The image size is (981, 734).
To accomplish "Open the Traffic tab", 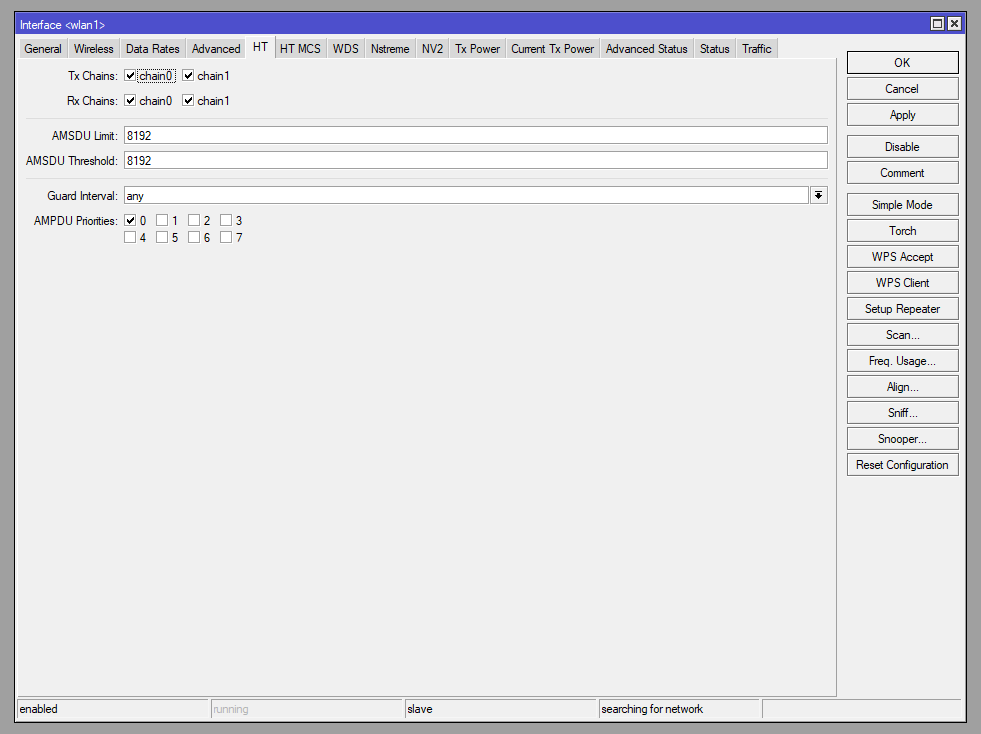I will (x=756, y=49).
